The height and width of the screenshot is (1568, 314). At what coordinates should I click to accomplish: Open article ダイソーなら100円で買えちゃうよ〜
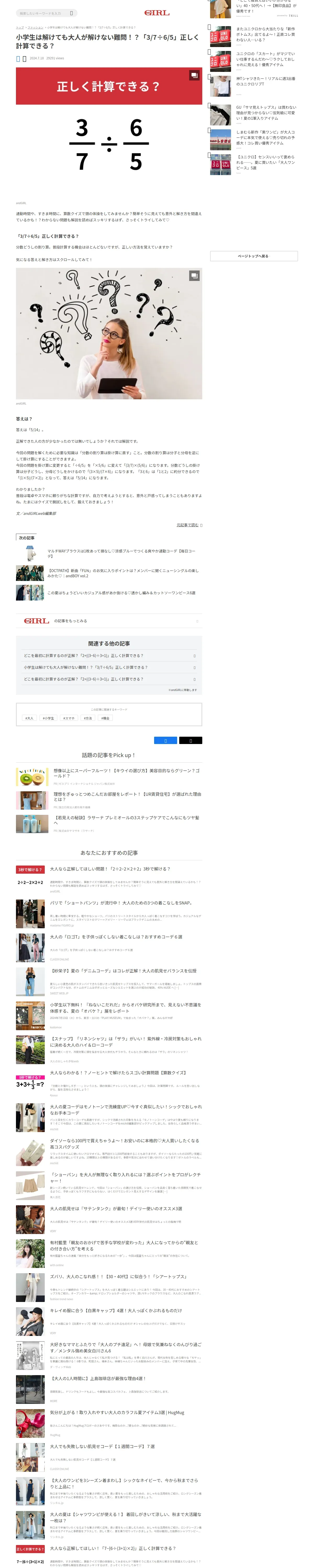pos(125,1144)
